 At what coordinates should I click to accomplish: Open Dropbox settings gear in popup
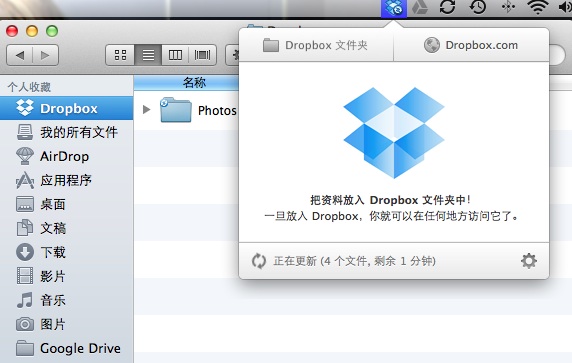tap(529, 261)
